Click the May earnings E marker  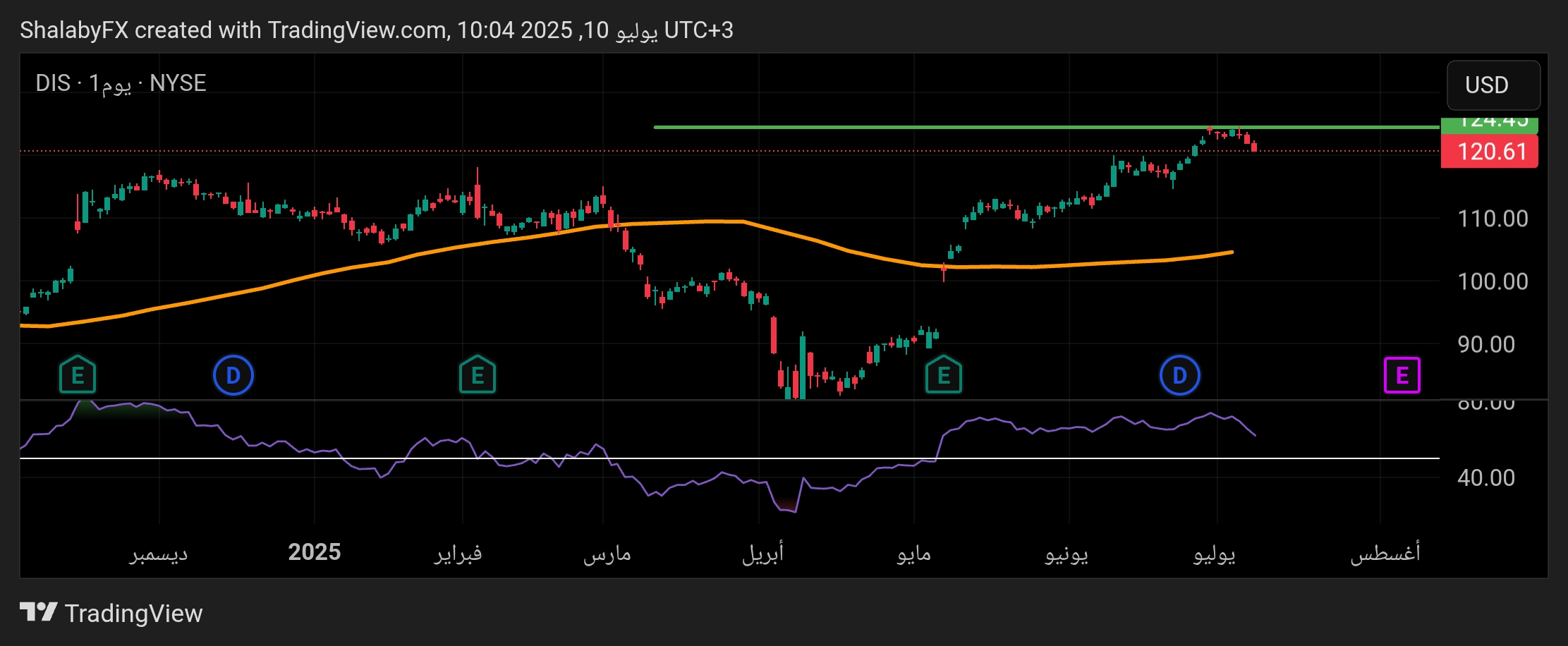tap(944, 375)
